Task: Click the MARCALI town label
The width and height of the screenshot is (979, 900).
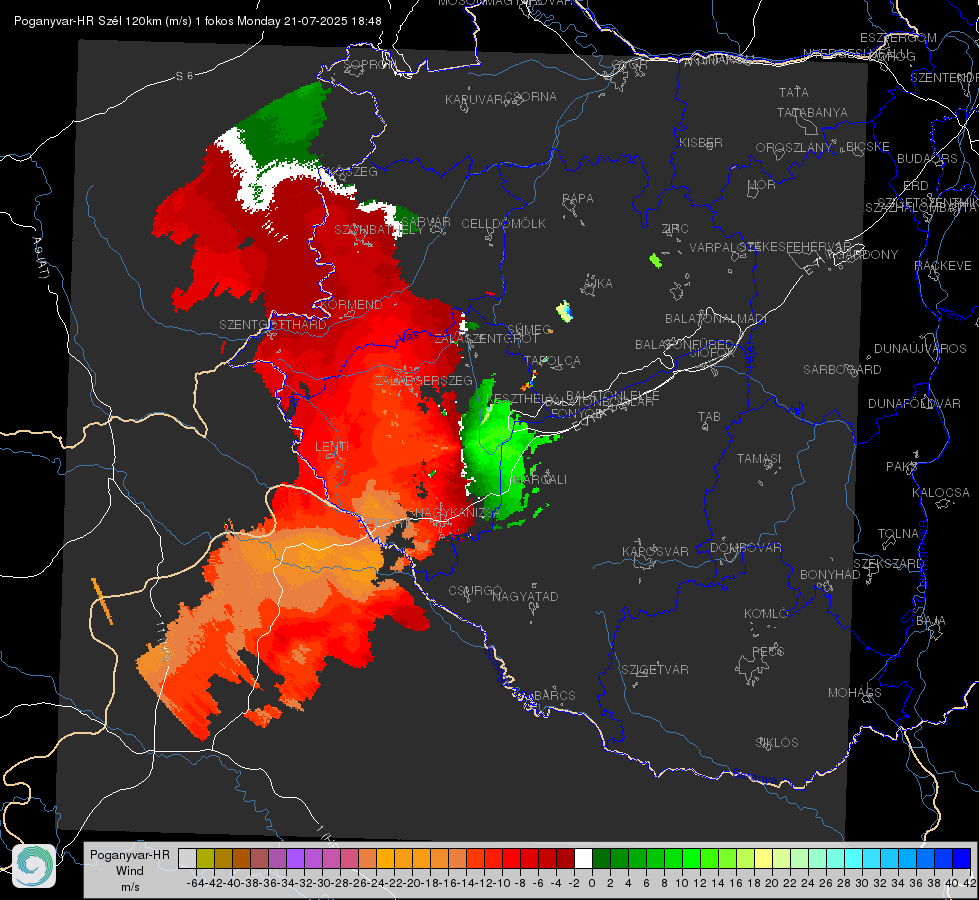Action: 540,480
